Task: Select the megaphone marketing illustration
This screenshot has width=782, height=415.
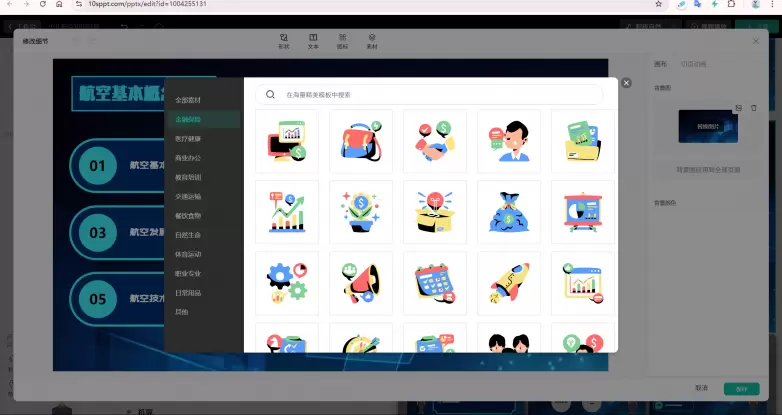Action: 360,283
